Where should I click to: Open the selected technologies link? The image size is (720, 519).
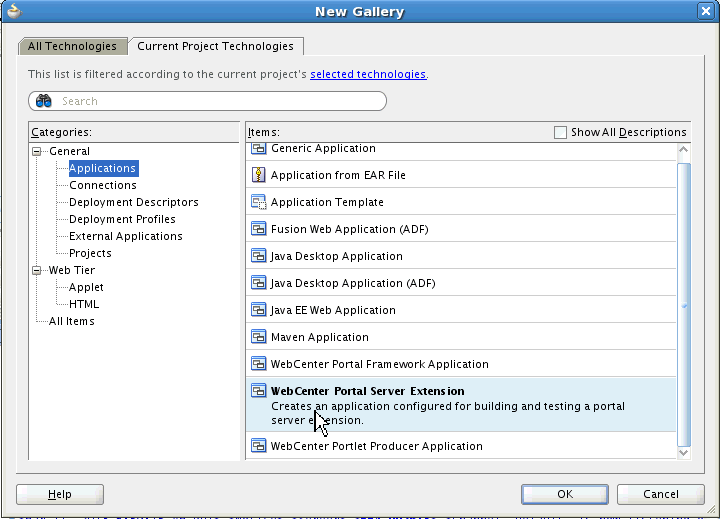368,74
